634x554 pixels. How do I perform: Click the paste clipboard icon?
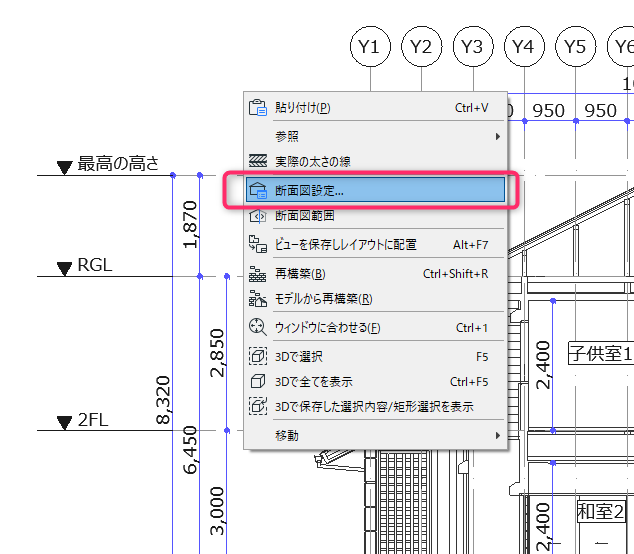coord(258,108)
